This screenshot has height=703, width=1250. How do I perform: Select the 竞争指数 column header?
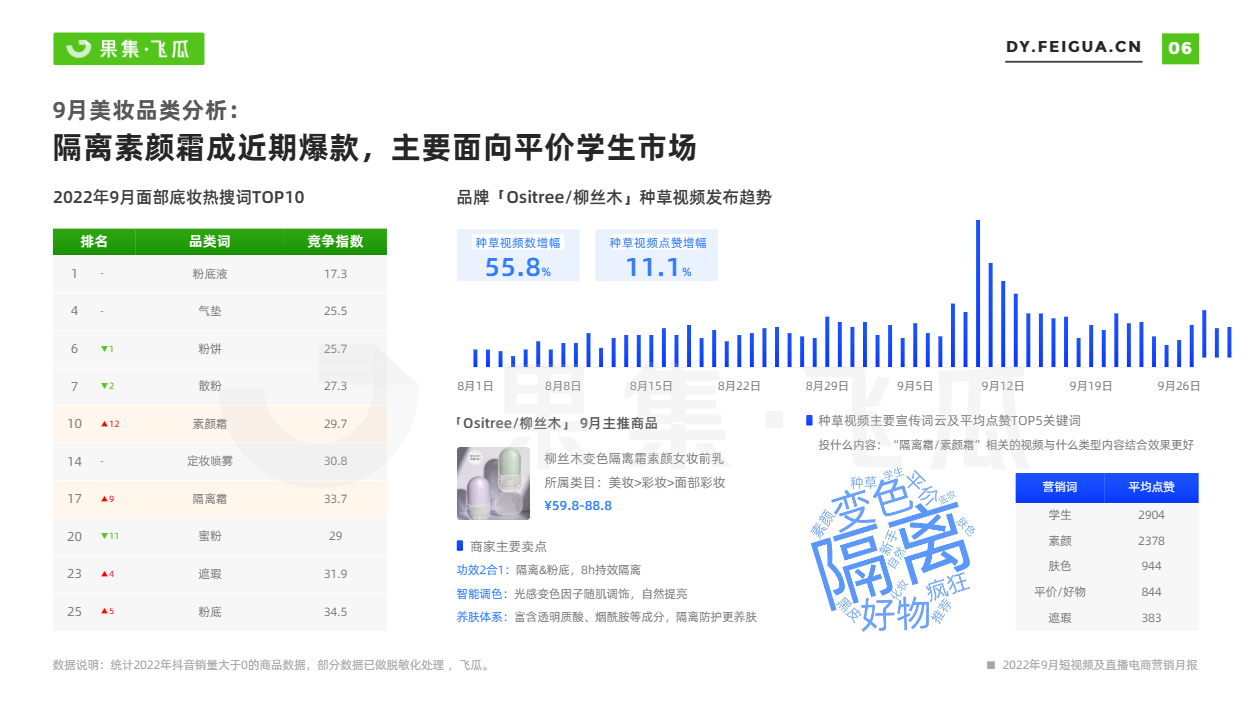[x=335, y=242]
